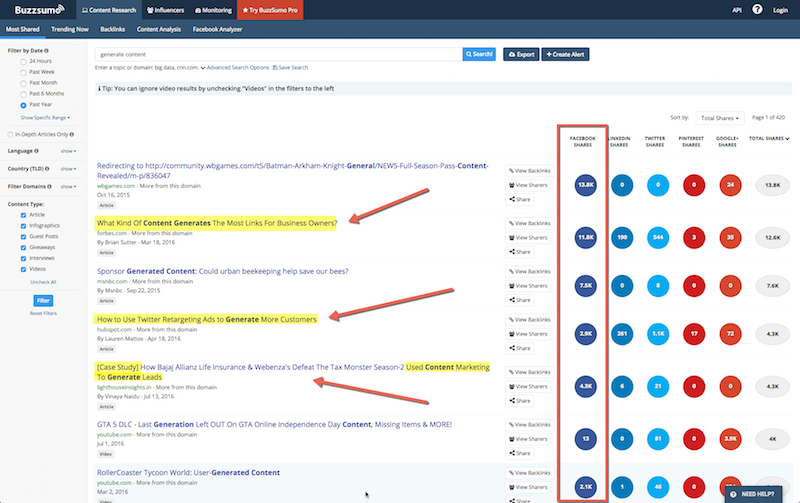
Task: Click Try BuzzSumo Pro button
Action: (270, 10)
